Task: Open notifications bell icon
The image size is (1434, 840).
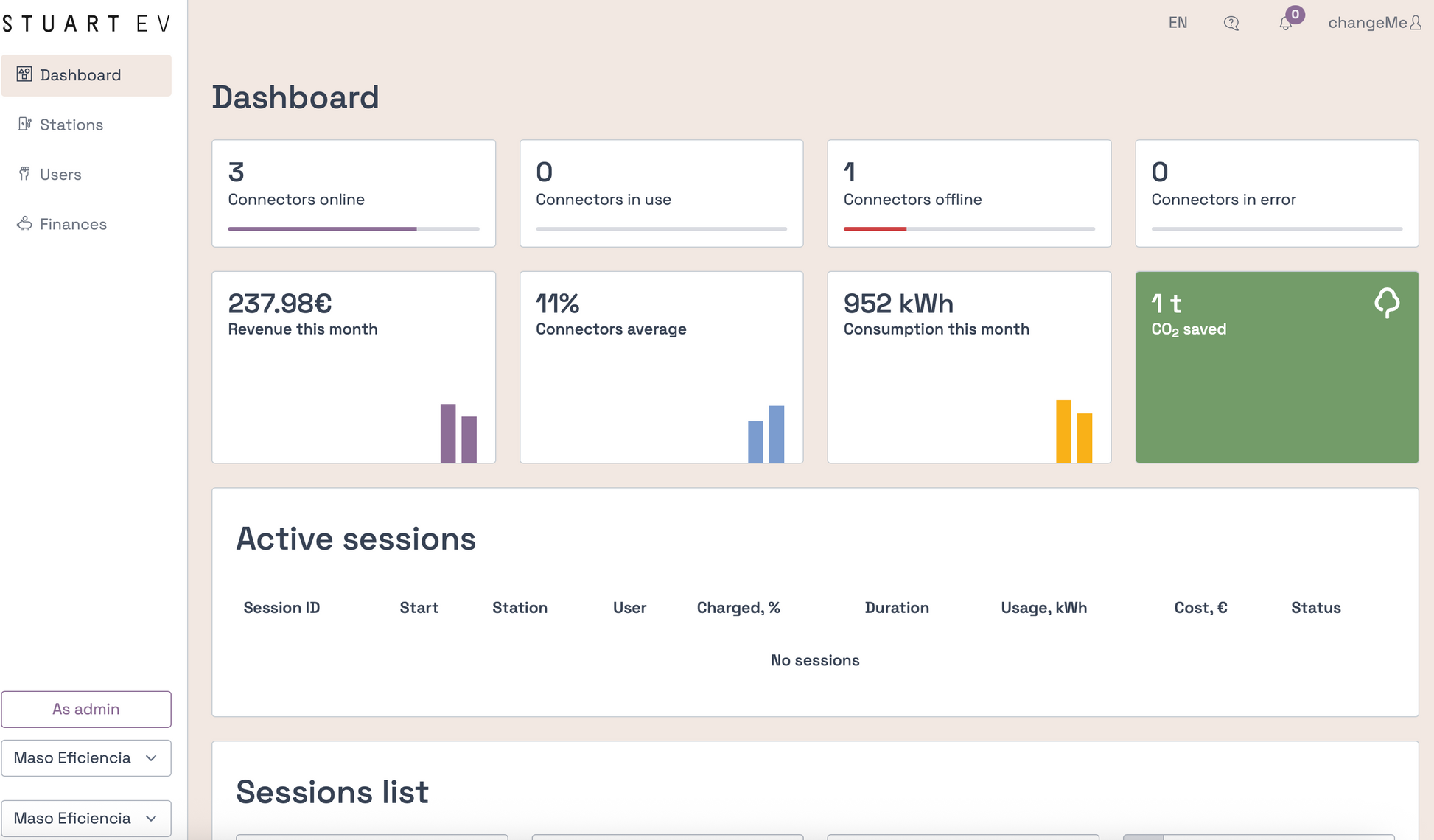Action: point(1286,24)
